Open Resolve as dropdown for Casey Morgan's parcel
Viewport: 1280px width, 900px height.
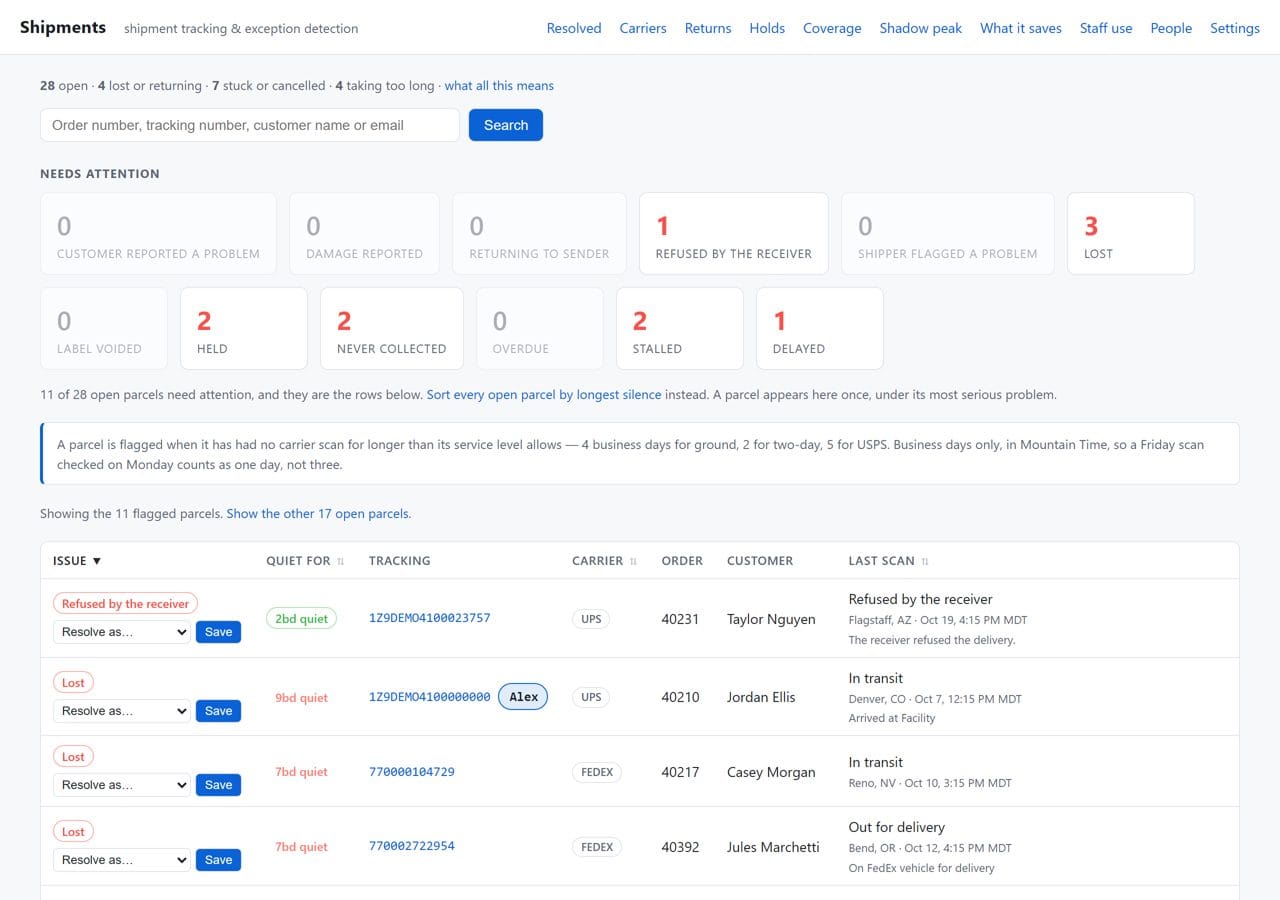[122, 785]
